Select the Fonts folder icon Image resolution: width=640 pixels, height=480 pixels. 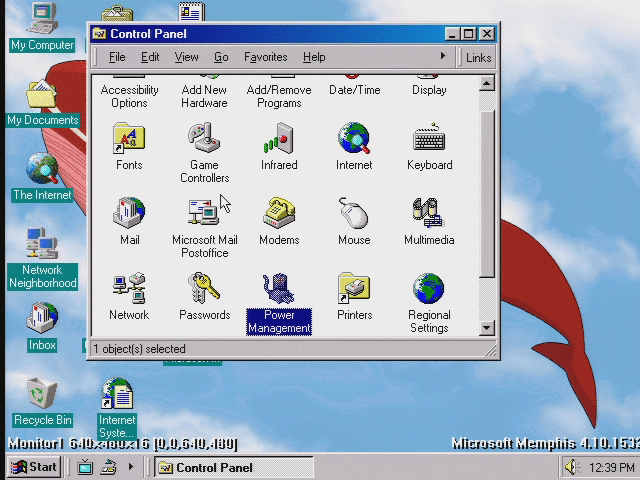tap(129, 138)
